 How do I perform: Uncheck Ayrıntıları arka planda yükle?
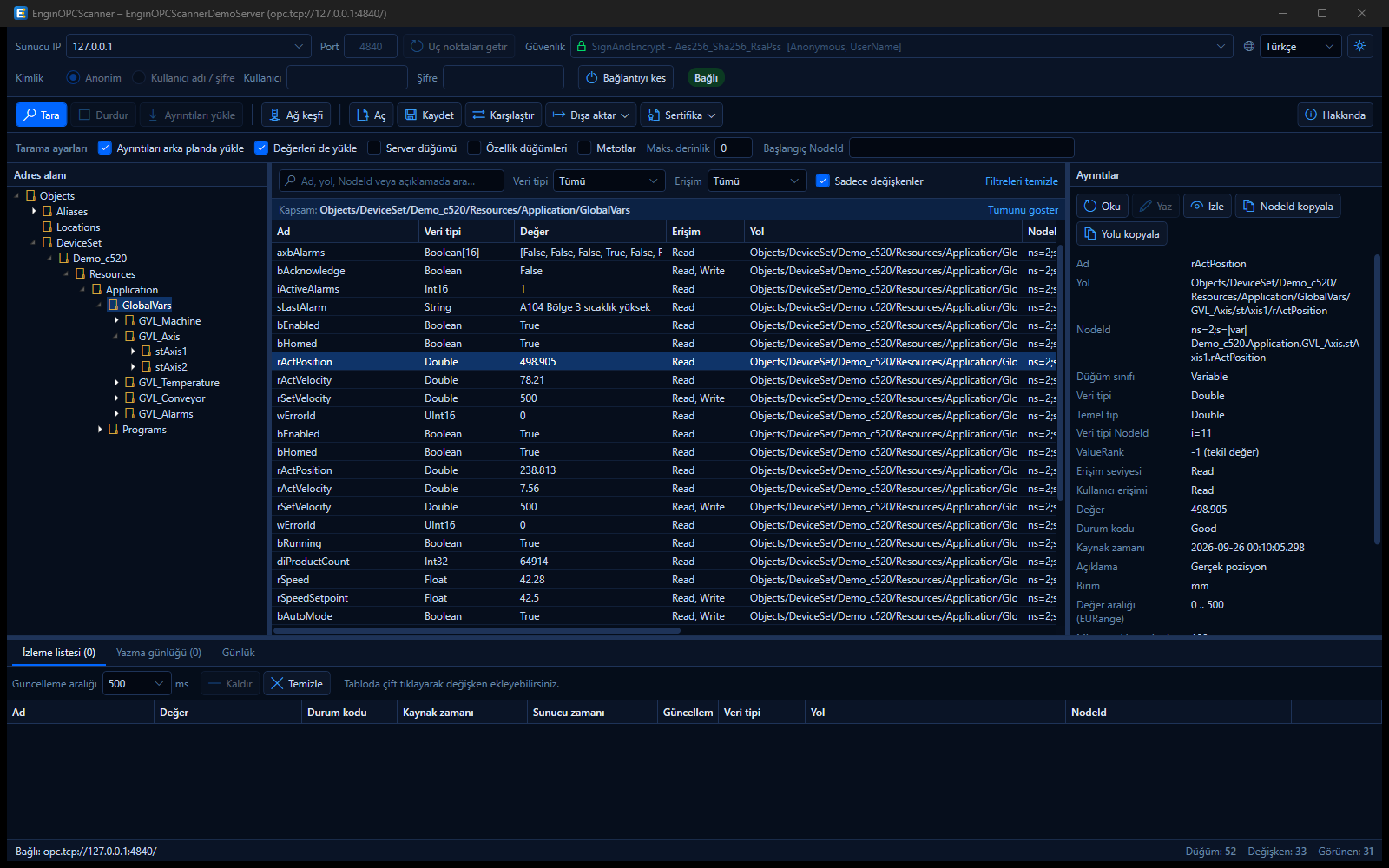(x=105, y=148)
